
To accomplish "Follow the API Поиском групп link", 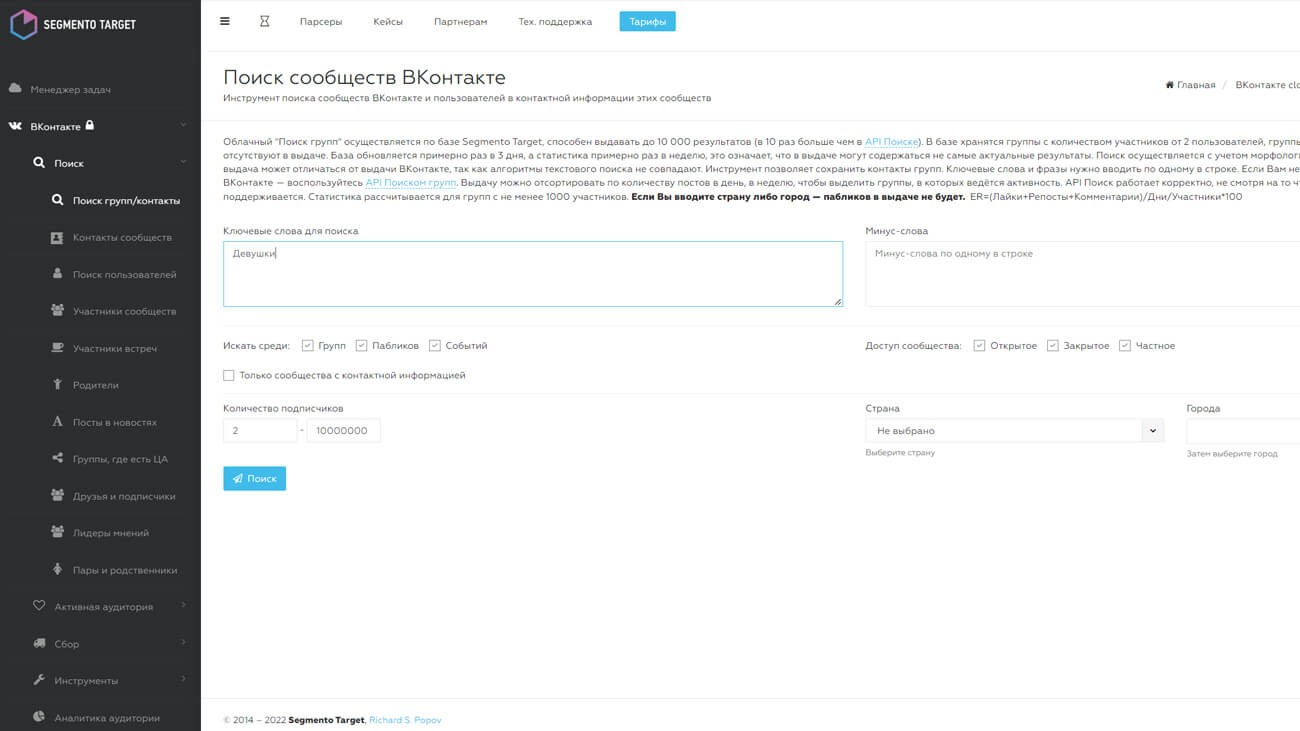I will [x=410, y=183].
